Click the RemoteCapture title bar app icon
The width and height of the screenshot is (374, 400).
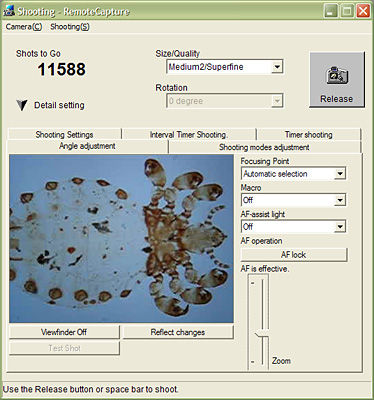coord(9,11)
